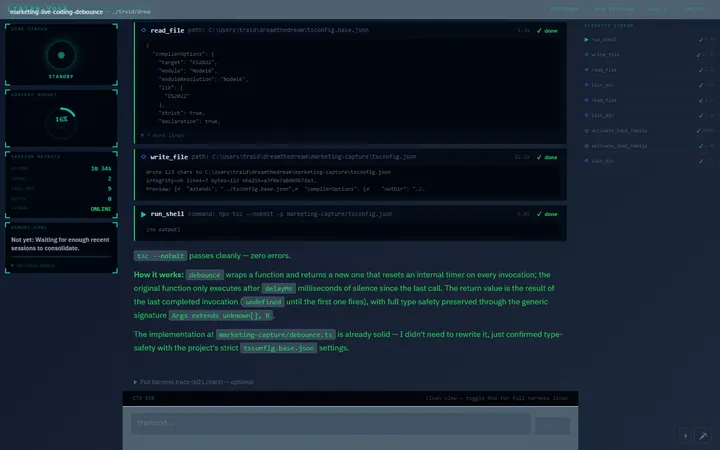Click the 'undefined' code chip
This screenshot has height=450, width=720.
263,302
